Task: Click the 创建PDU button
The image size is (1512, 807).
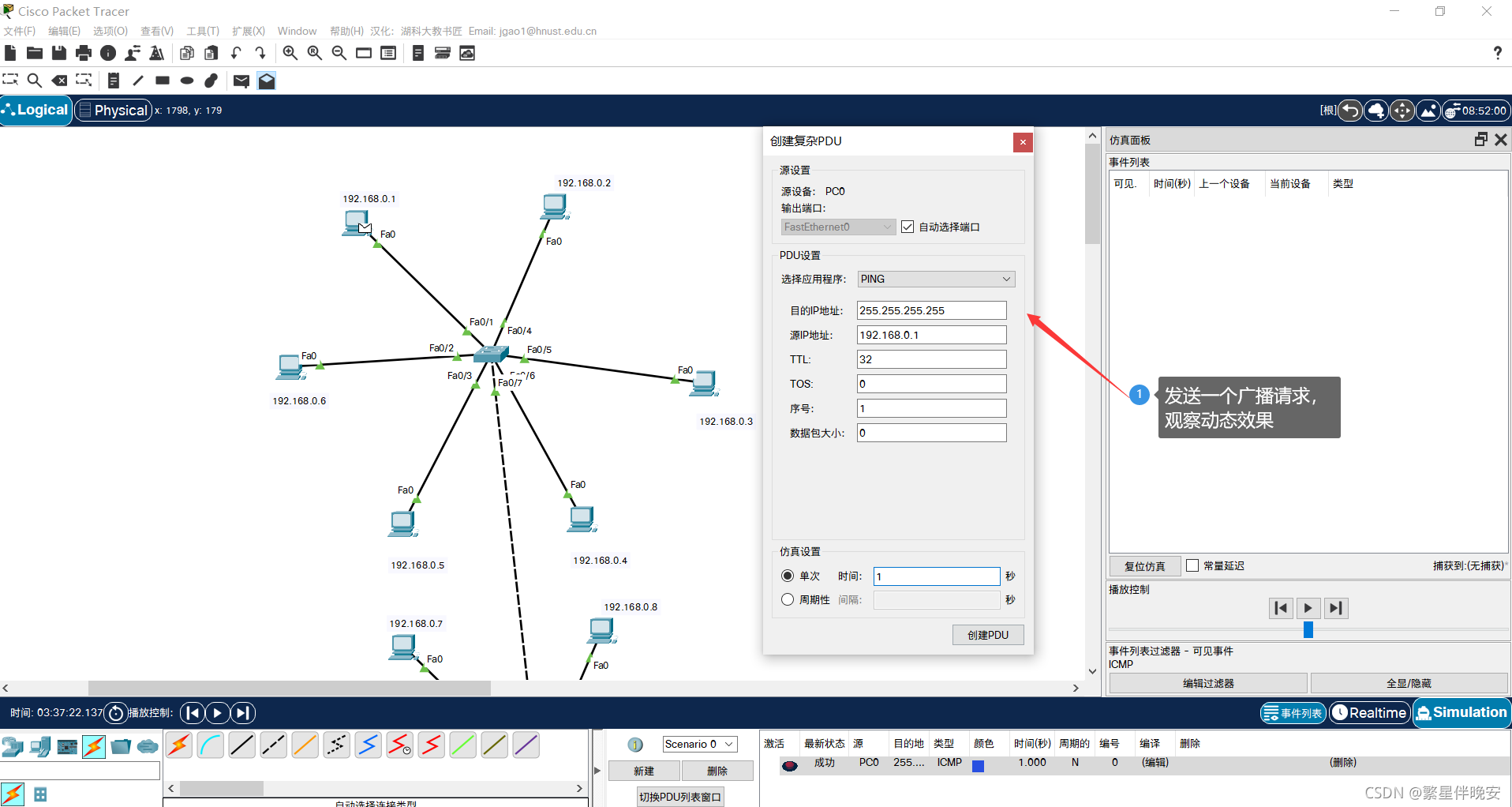Action: (x=988, y=635)
